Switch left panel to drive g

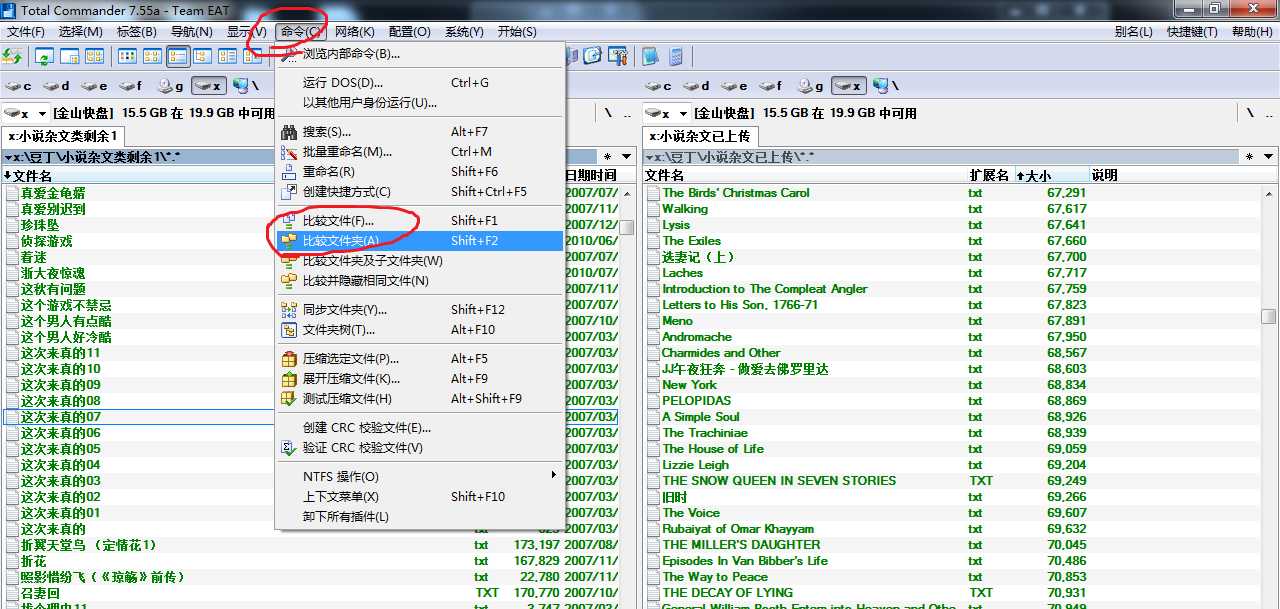169,86
